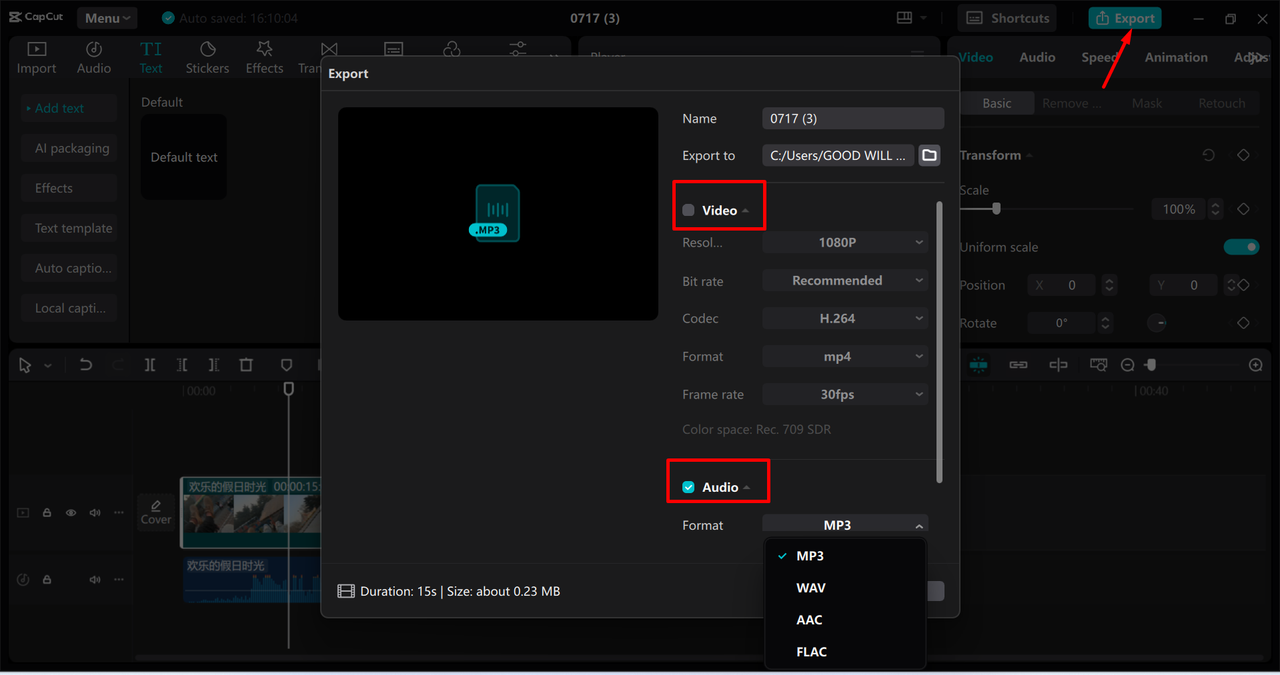The width and height of the screenshot is (1280, 675).
Task: Click the teal Export button in title bar
Action: [1125, 18]
